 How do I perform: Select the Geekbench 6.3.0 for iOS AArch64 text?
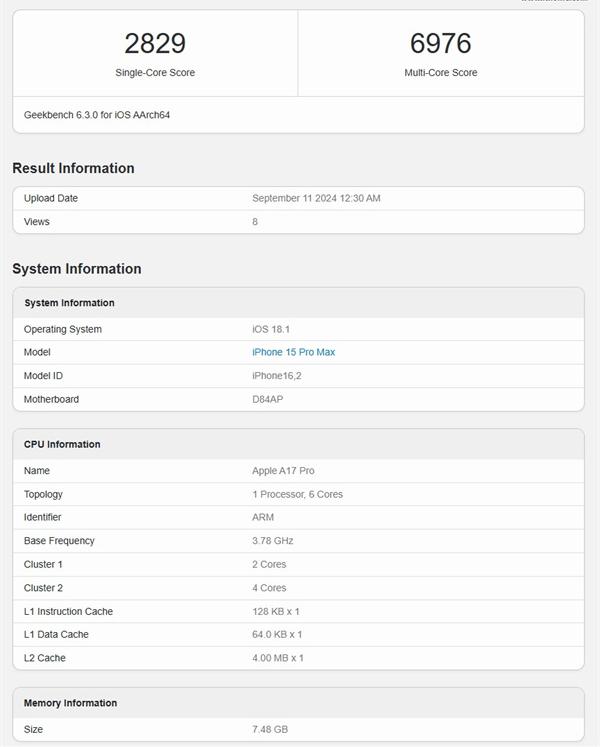pos(97,115)
